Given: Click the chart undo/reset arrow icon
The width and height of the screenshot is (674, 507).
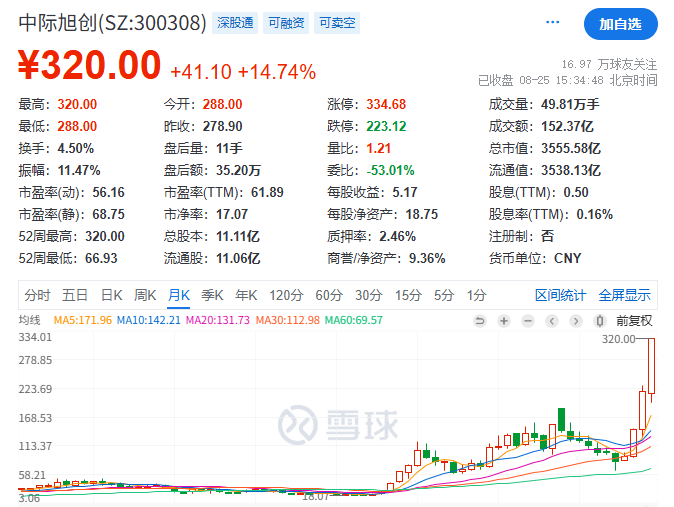Looking at the screenshot, I should click(x=480, y=321).
